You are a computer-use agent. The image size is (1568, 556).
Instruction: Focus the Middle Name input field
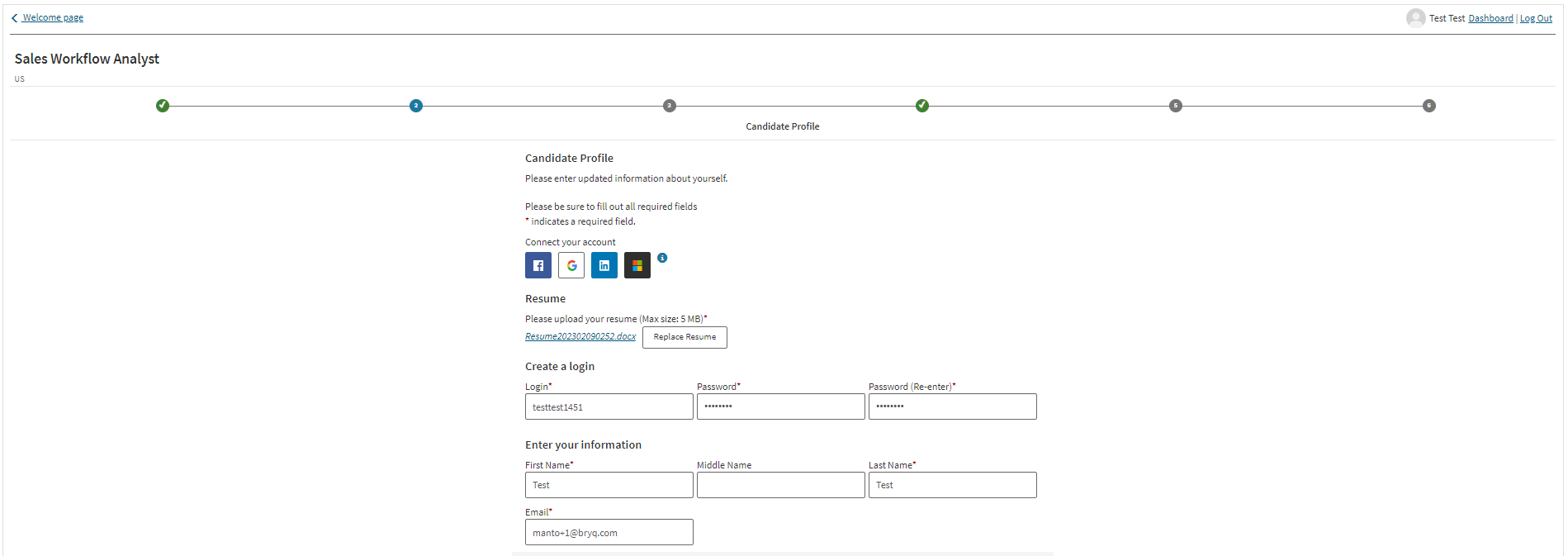click(781, 485)
